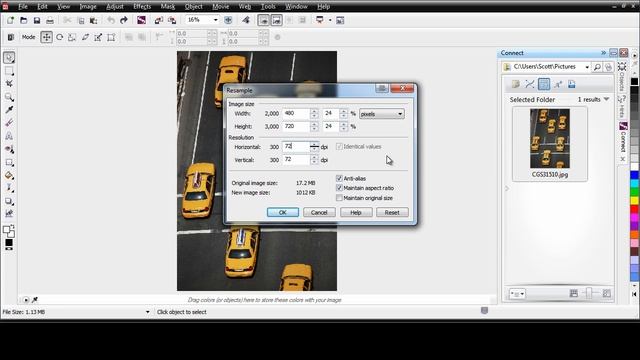The width and height of the screenshot is (640, 360).
Task: Switch to the Objects docker tab
Action: coord(622,77)
